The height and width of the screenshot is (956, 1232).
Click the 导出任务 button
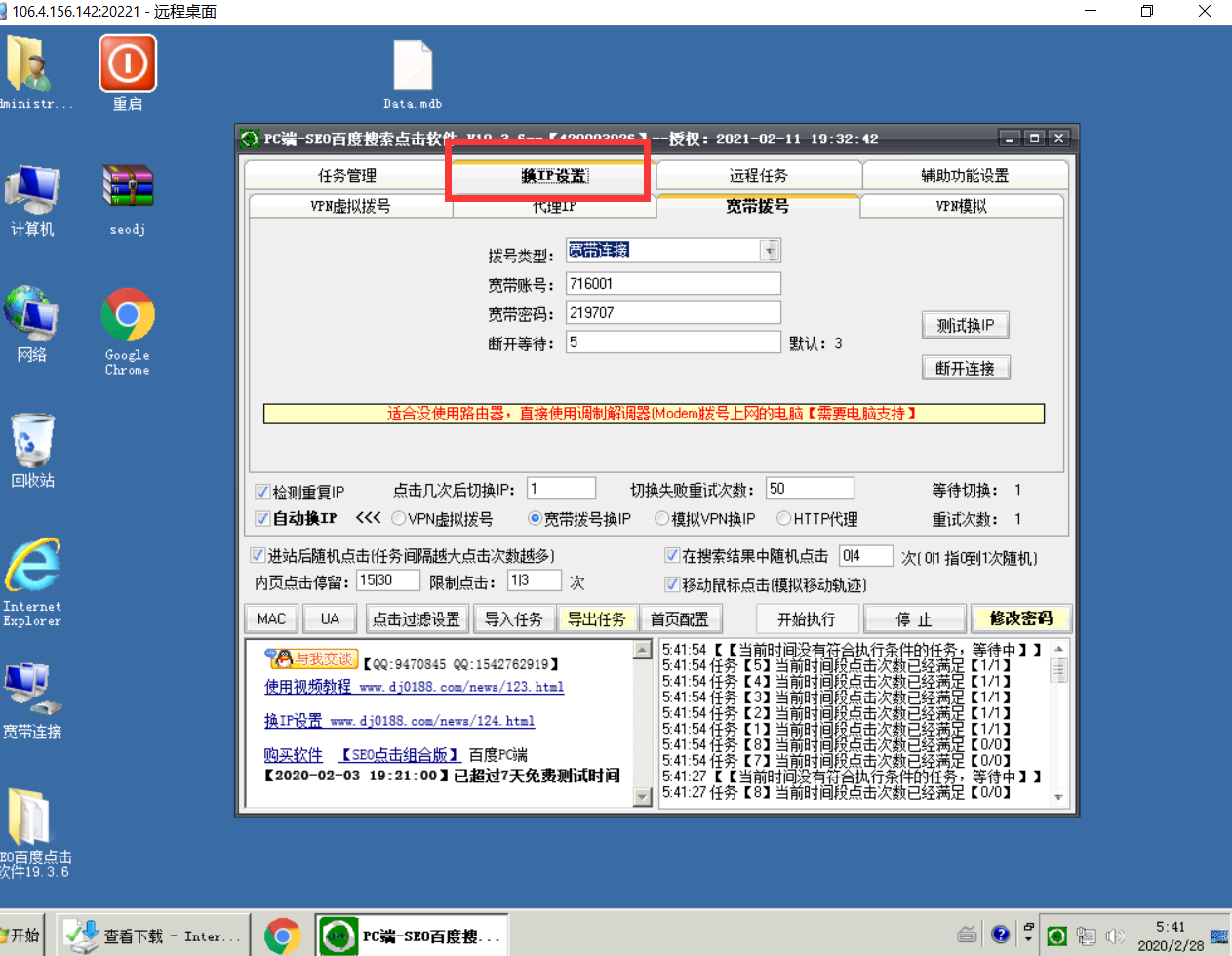pos(596,618)
